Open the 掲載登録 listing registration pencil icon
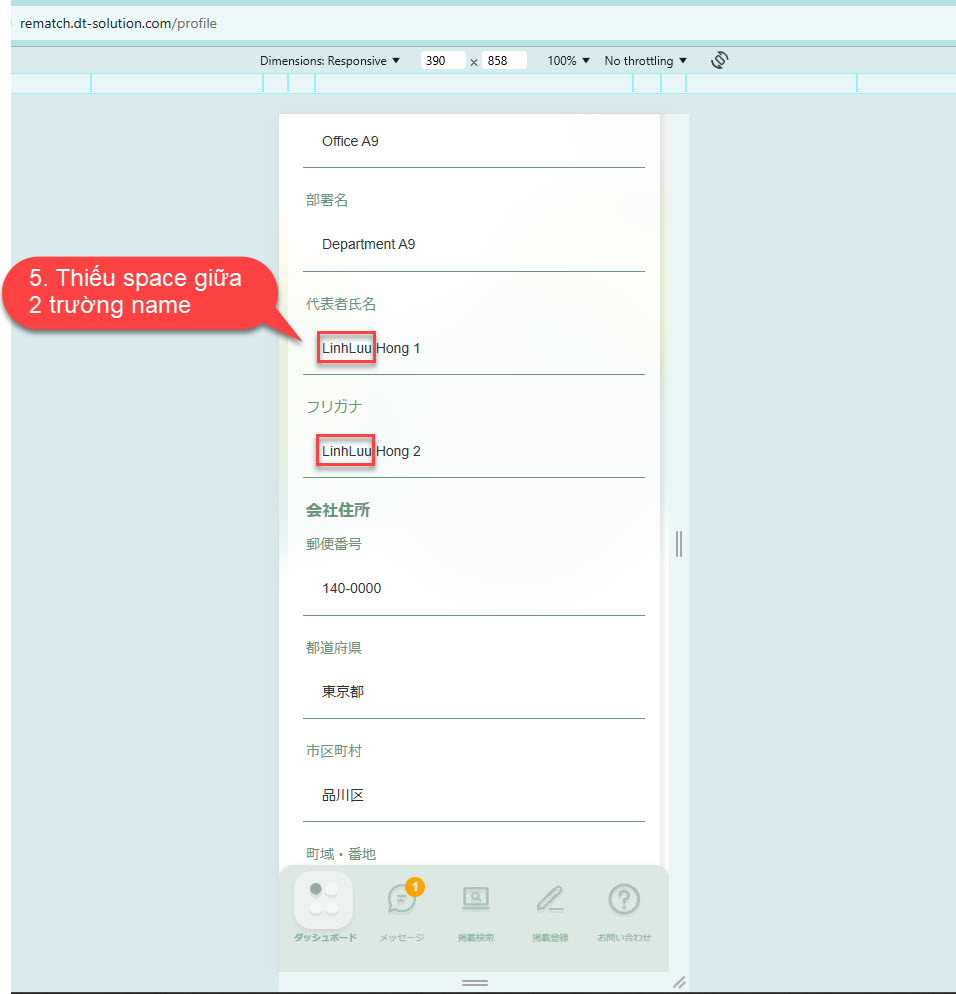Screen dimensions: 956x994 click(x=549, y=900)
